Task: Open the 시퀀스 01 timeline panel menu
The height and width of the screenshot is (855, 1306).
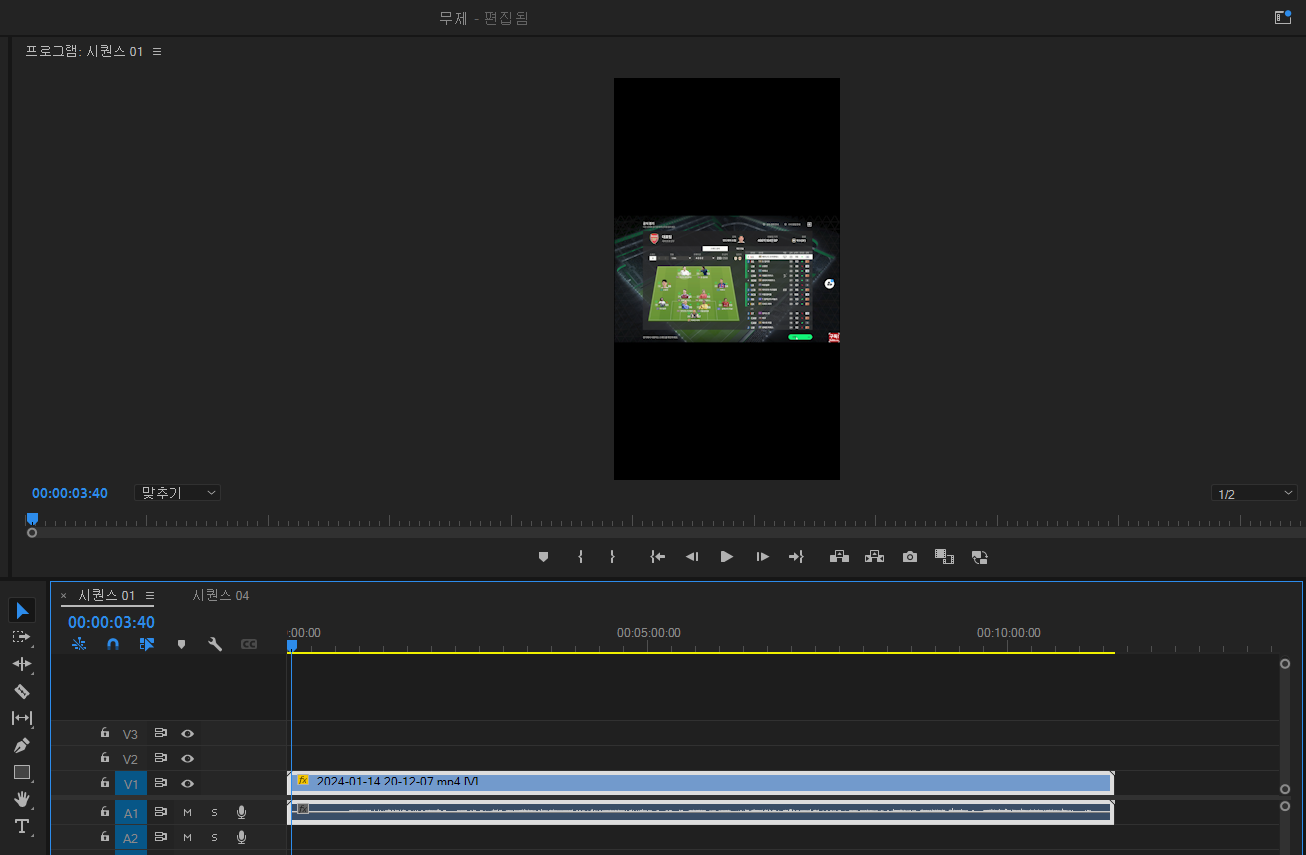Action: [x=150, y=595]
